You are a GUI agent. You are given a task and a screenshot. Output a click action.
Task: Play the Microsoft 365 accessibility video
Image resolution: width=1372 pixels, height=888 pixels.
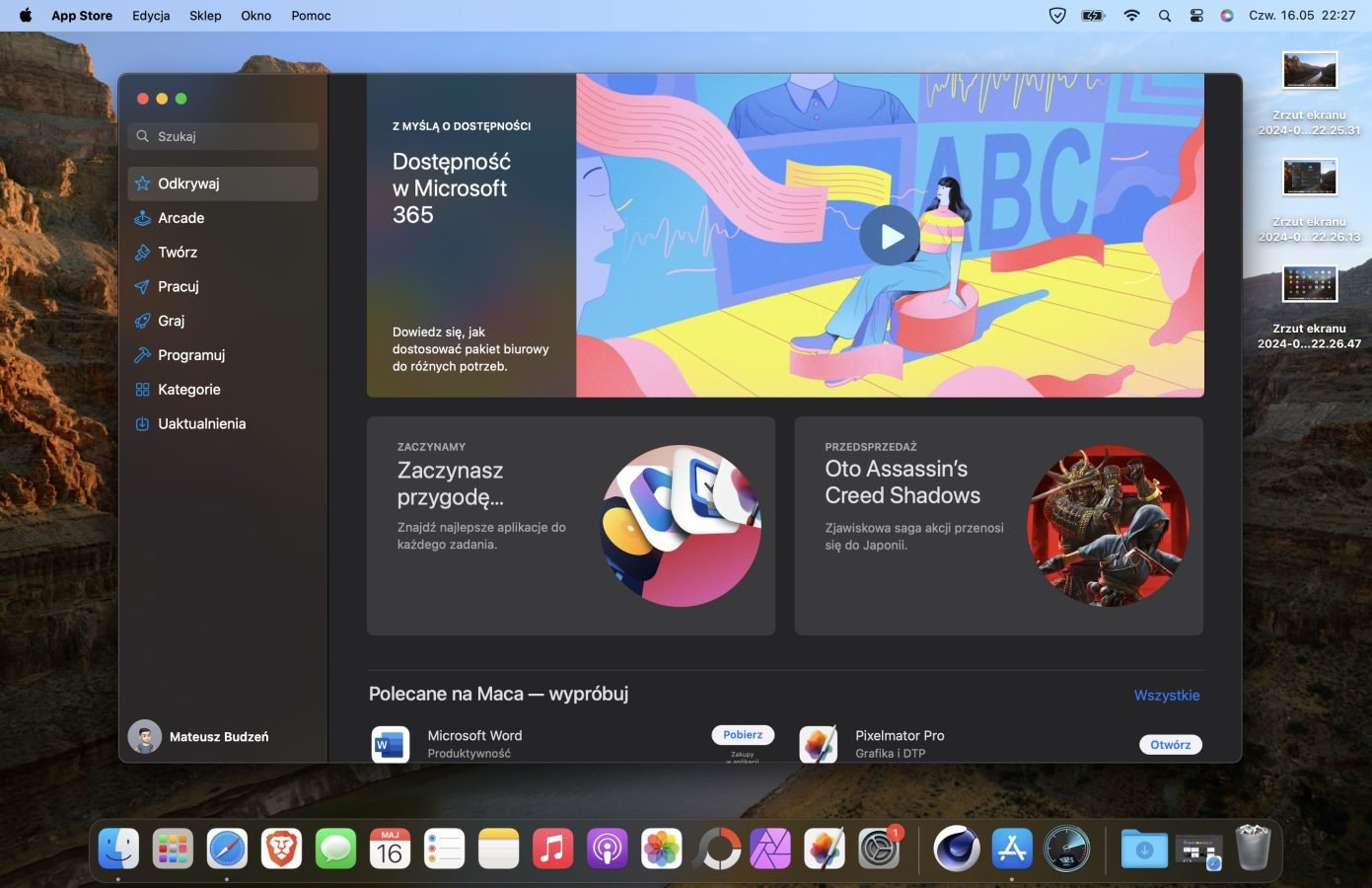pyautogui.click(x=890, y=236)
